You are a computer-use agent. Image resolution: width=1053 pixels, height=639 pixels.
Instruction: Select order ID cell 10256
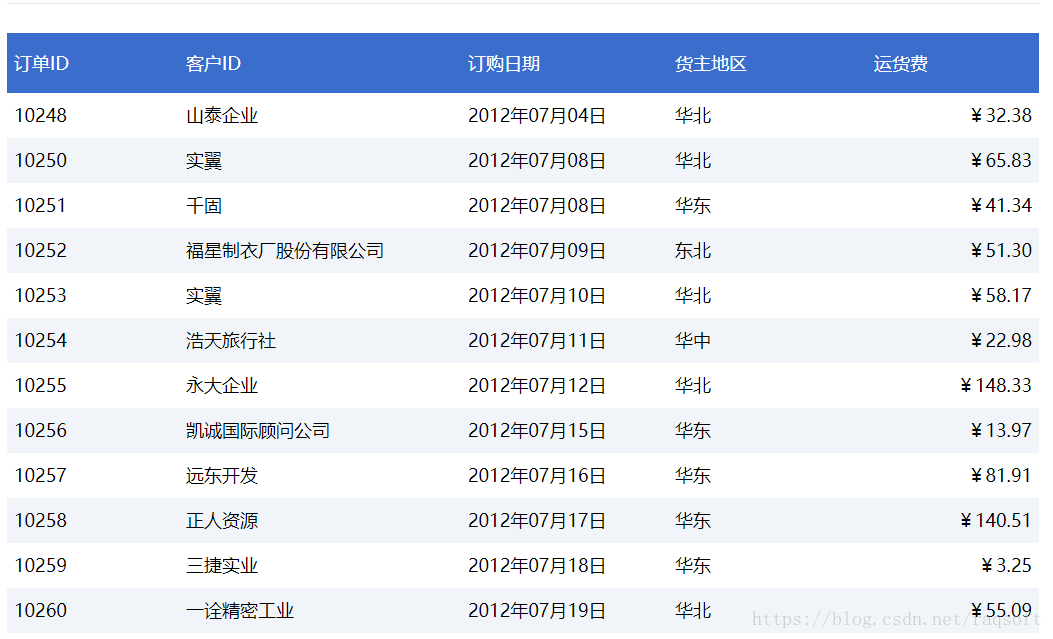coord(41,430)
